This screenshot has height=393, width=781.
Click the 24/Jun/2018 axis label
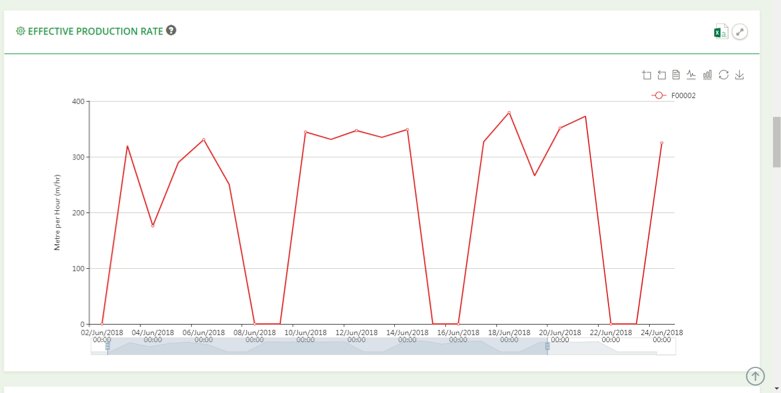coord(661,336)
